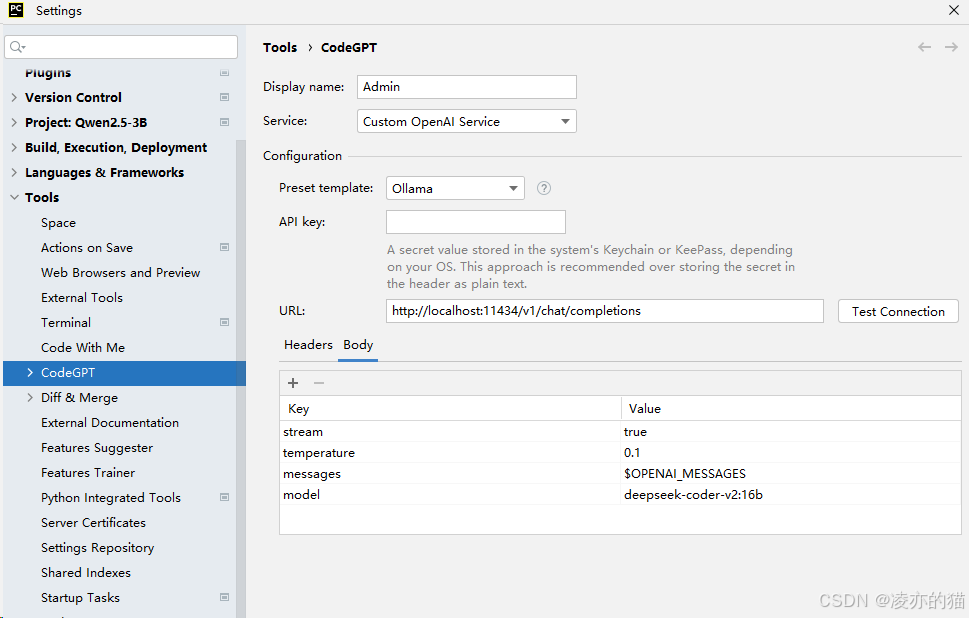Select the model key cell

tap(451, 494)
